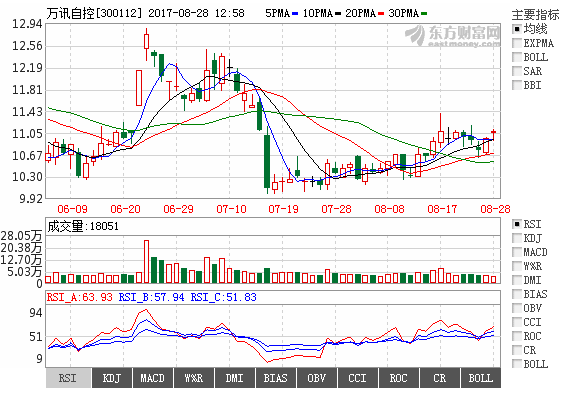The width and height of the screenshot is (571, 395).
Task: Click the tallest red volume bar
Action: (146, 261)
